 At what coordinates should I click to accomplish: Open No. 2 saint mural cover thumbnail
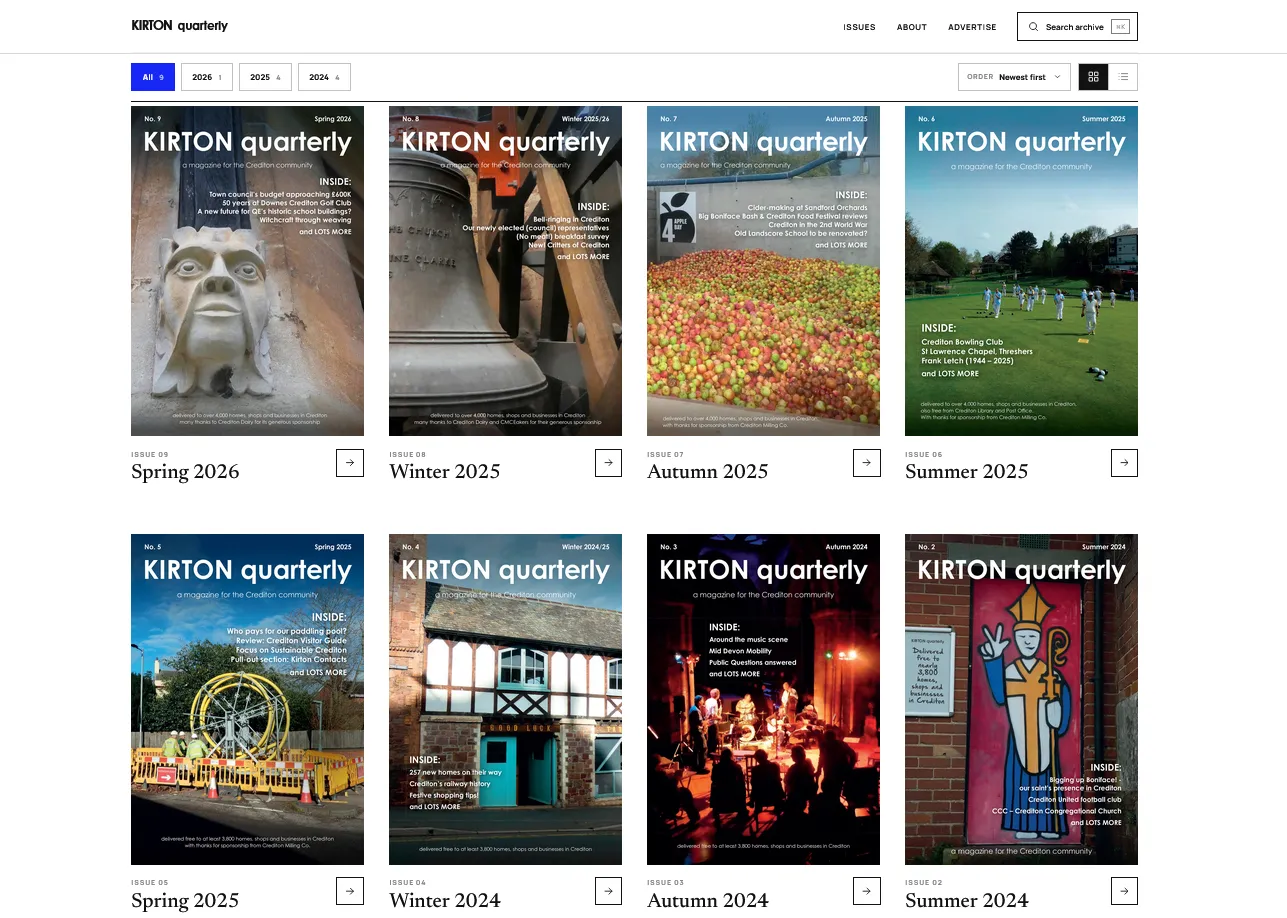1021,699
